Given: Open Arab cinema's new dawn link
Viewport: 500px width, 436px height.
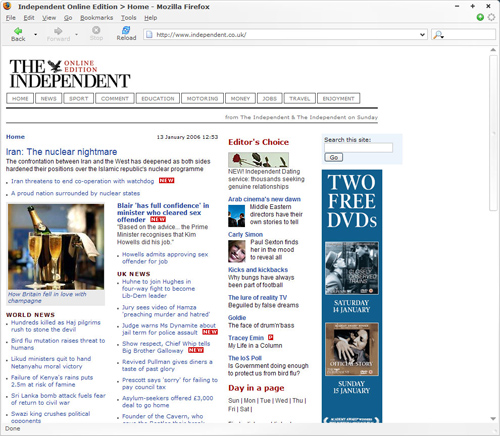Looking at the screenshot, I should point(264,199).
